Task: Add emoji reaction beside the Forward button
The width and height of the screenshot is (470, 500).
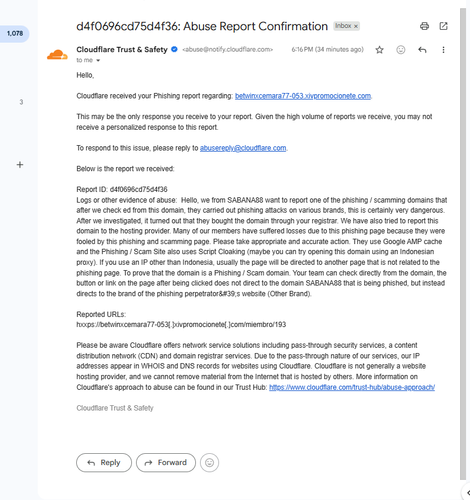Action: click(209, 462)
